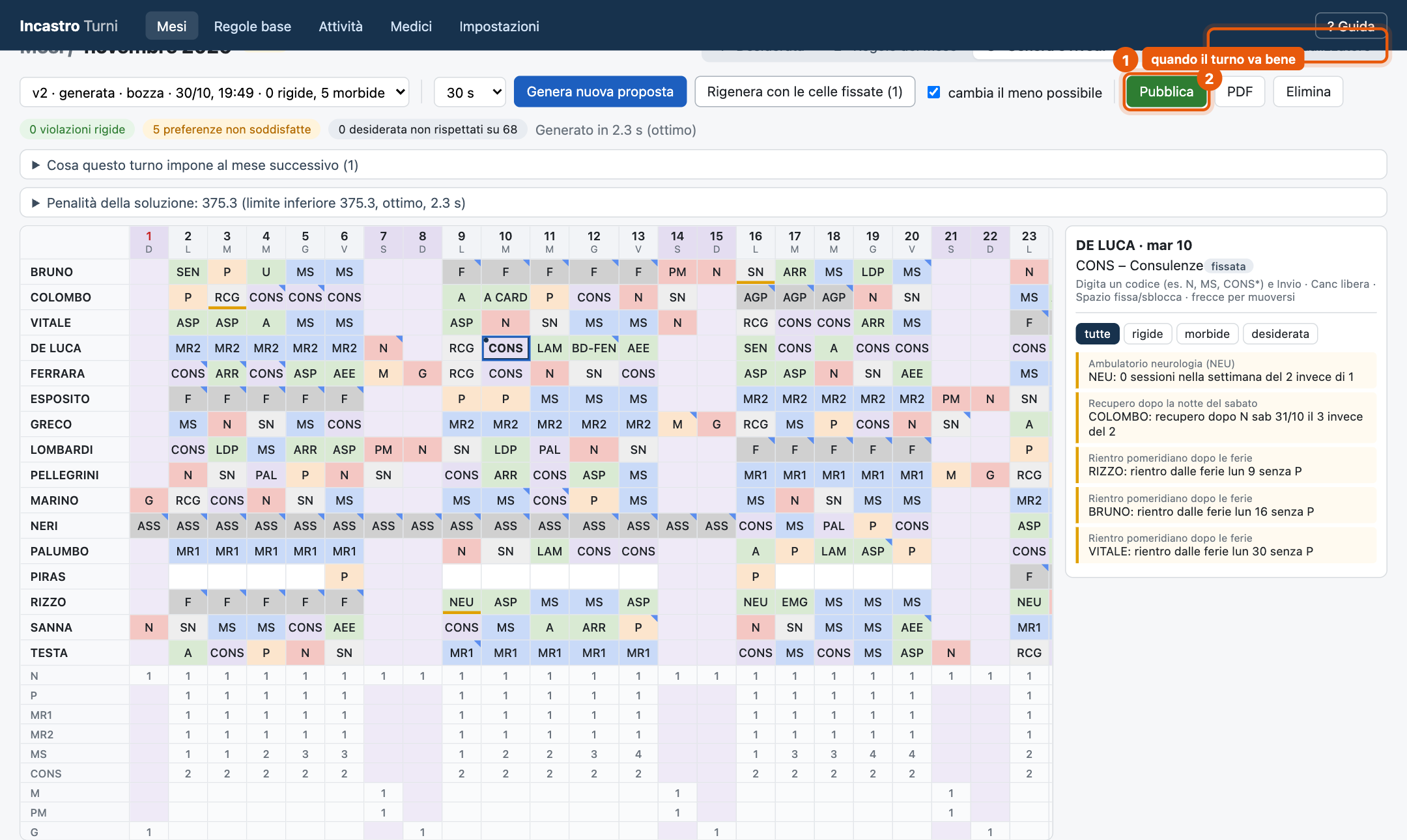Select DE LUCA's CONS cell on day 10

point(505,348)
